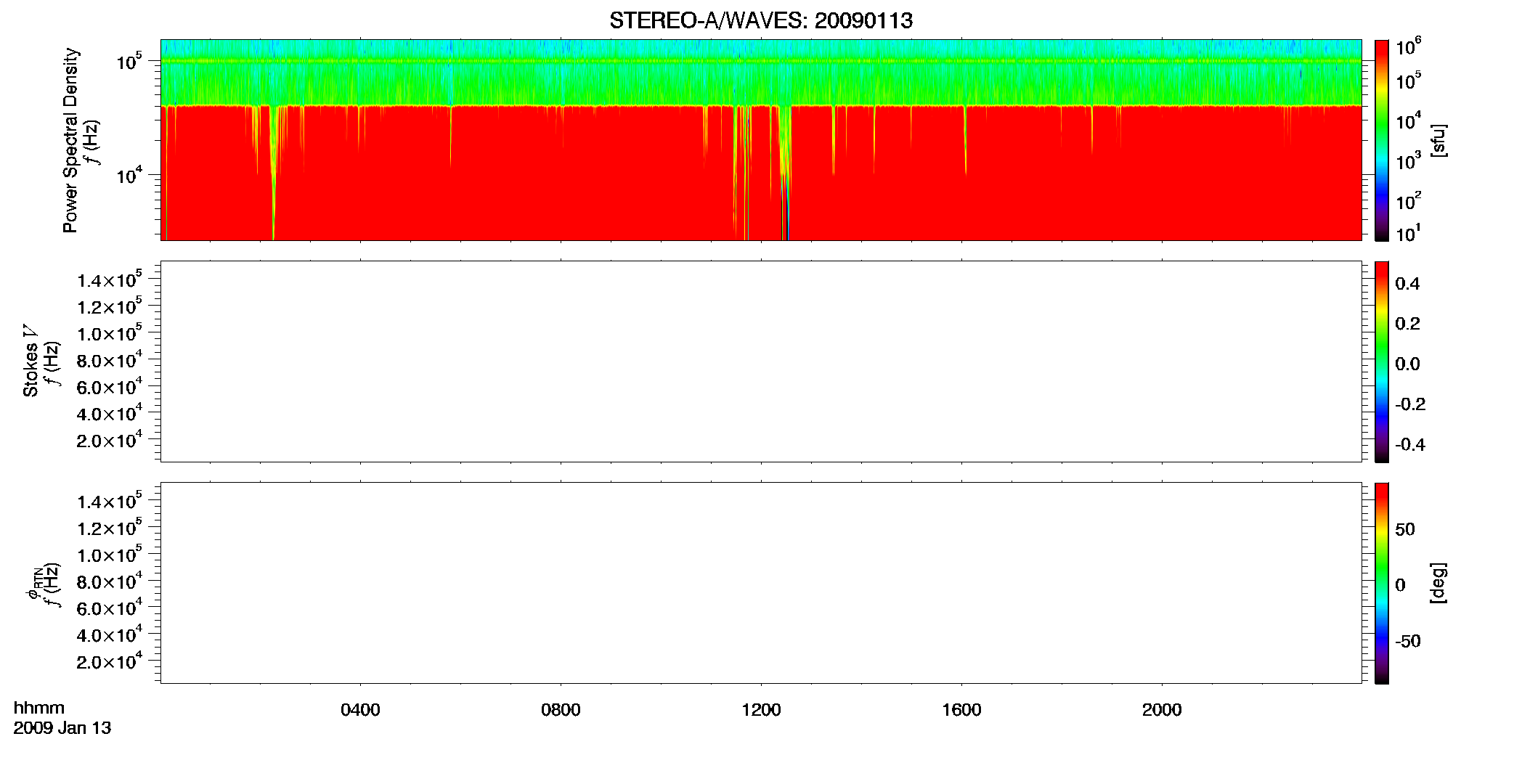Click the empty Stokes V plot panel
Screen dimensions: 1522x784
point(761,362)
